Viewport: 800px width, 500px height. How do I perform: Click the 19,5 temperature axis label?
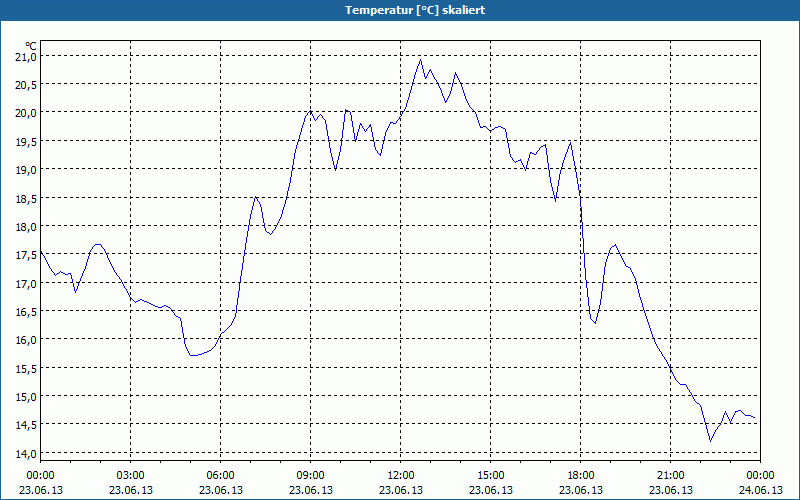(x=25, y=142)
